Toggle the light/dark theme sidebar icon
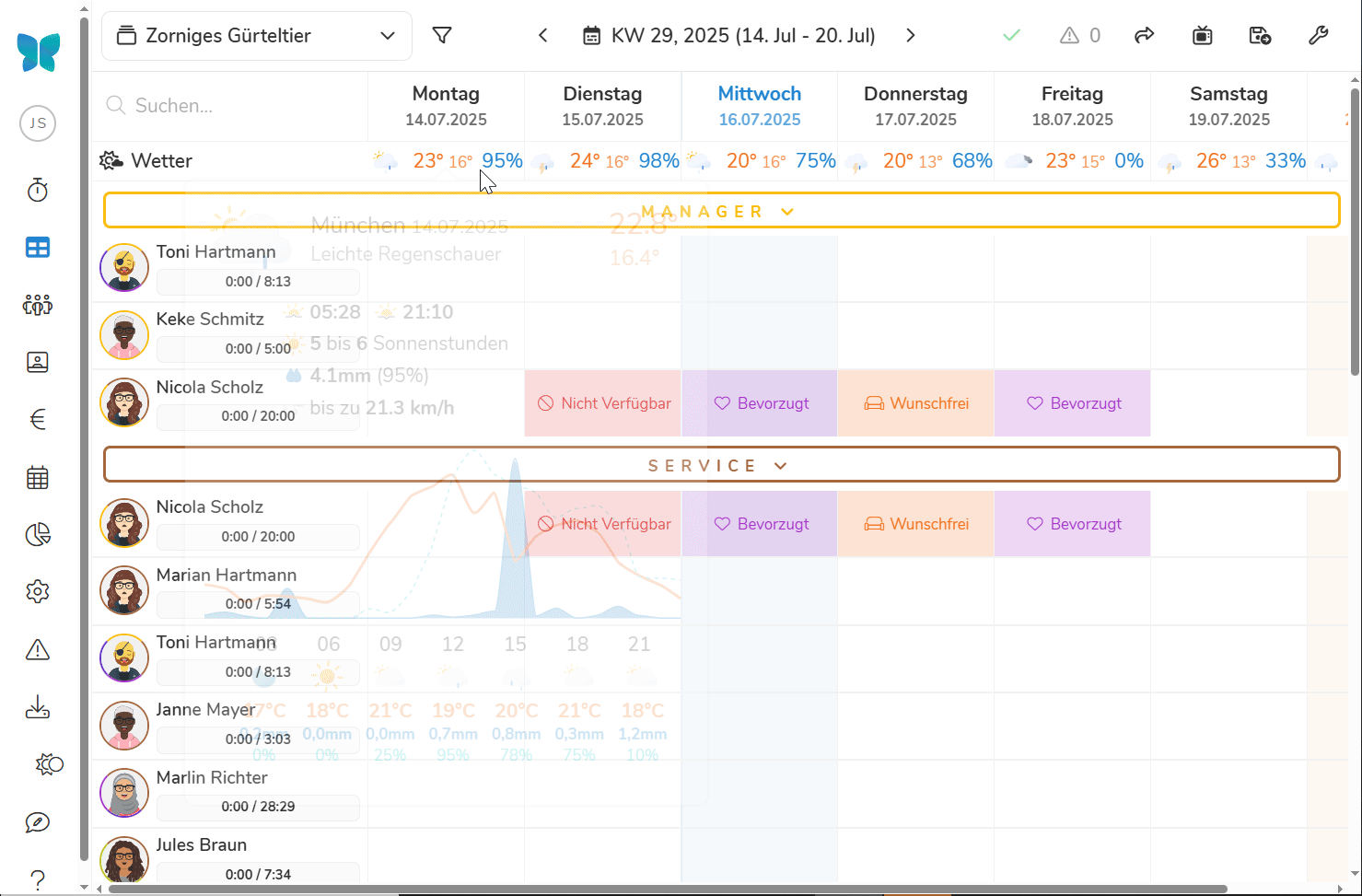The height and width of the screenshot is (896, 1362). click(x=49, y=764)
